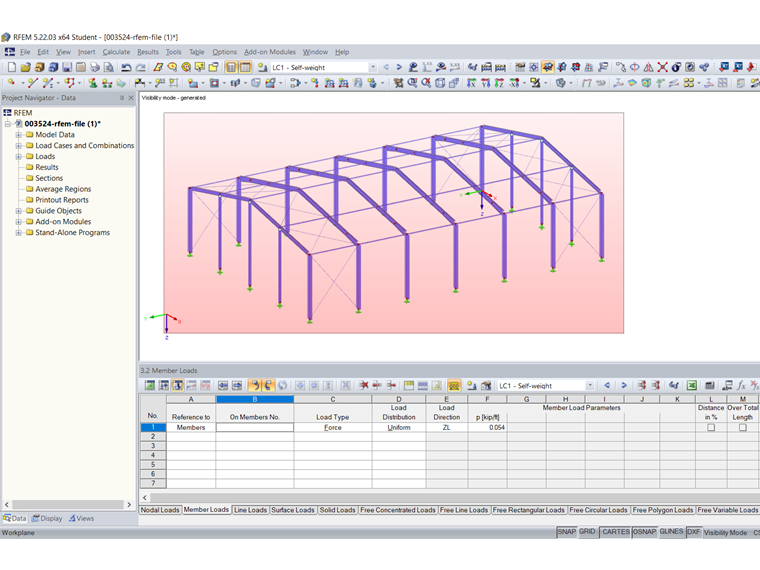Click the zoom window magnifier icon
The image size is (760, 570).
pos(412,83)
